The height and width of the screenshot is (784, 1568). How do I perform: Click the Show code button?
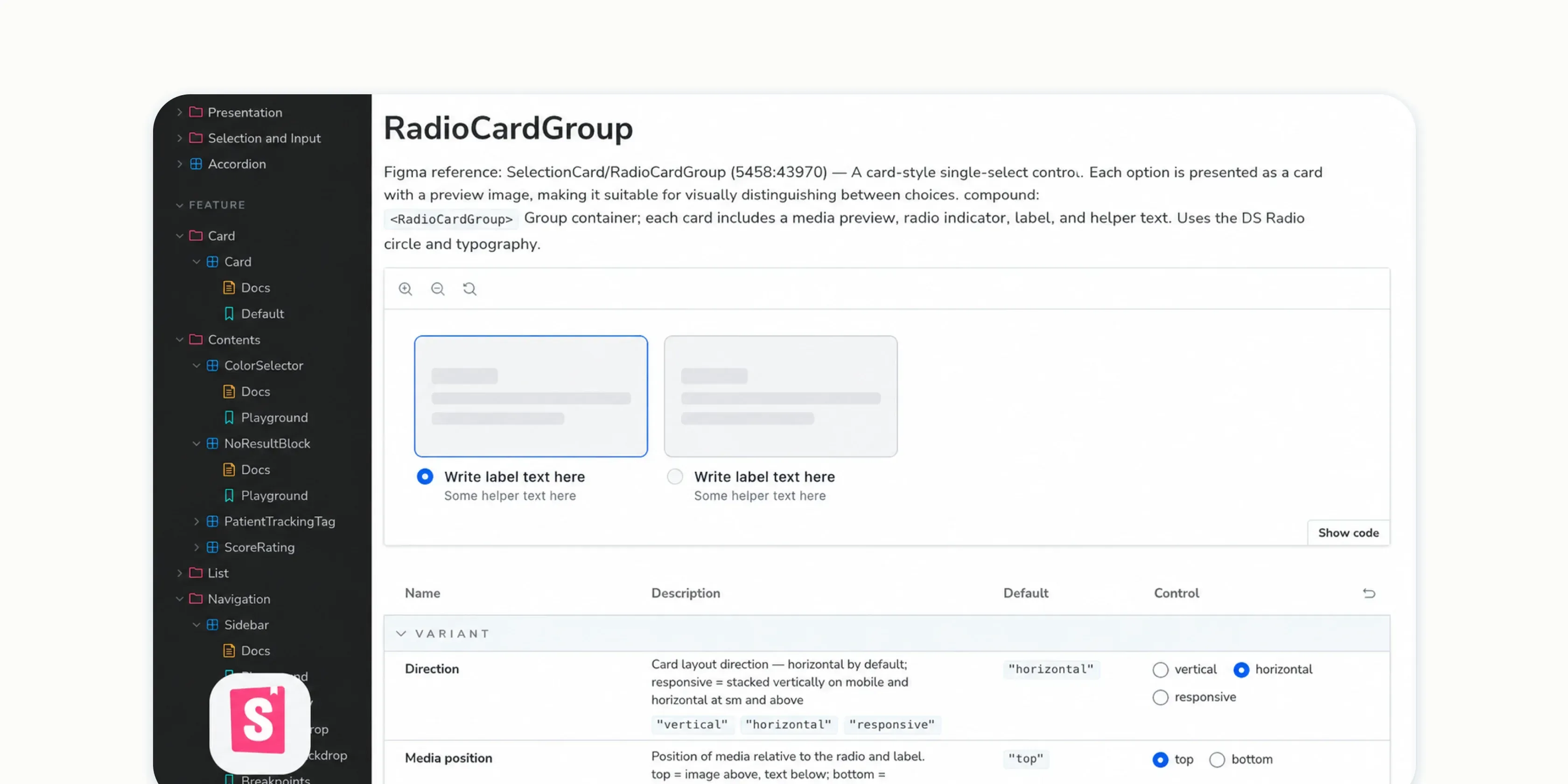coord(1348,532)
